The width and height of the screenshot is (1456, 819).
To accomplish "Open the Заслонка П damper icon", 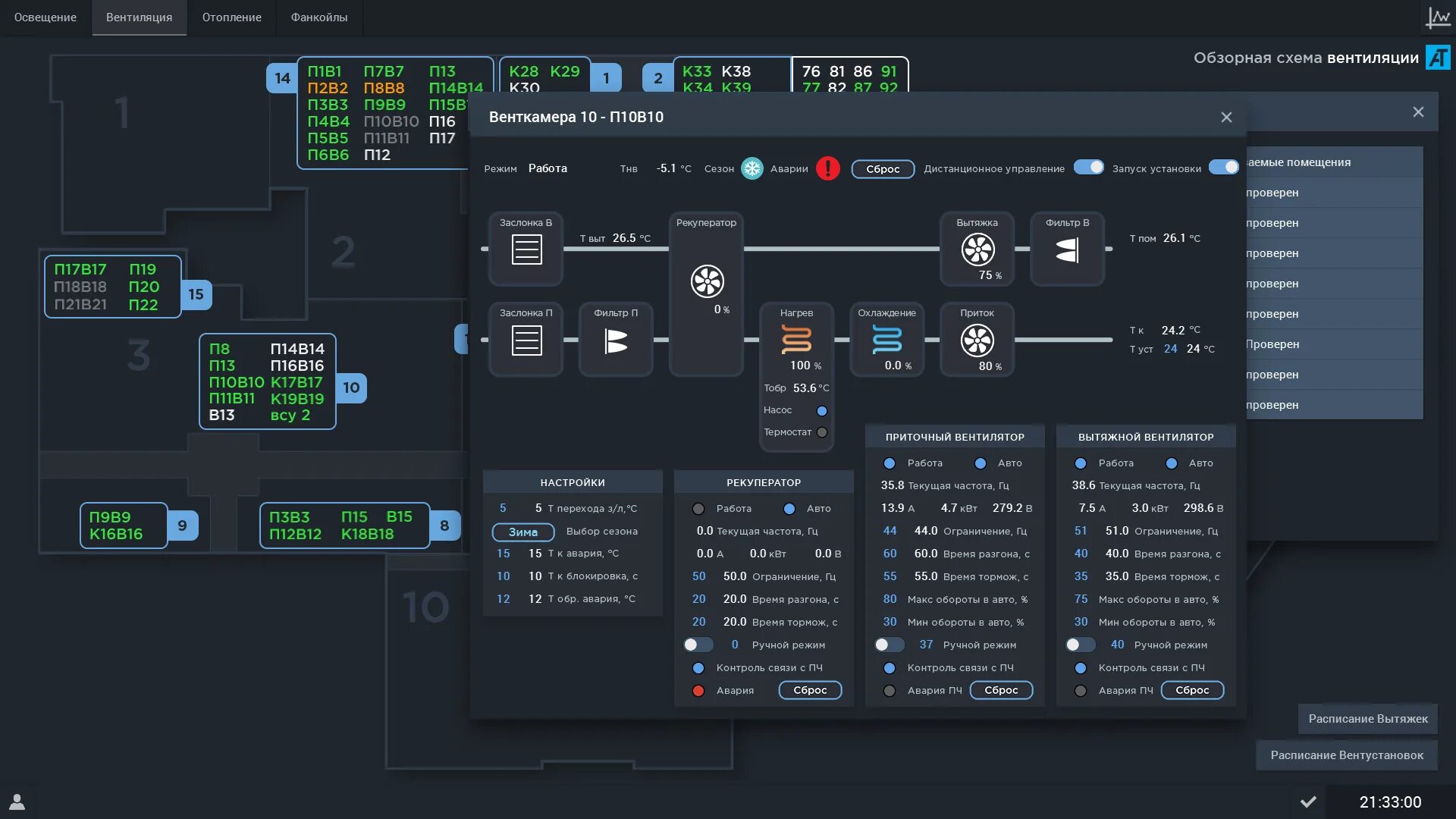I will pyautogui.click(x=526, y=340).
